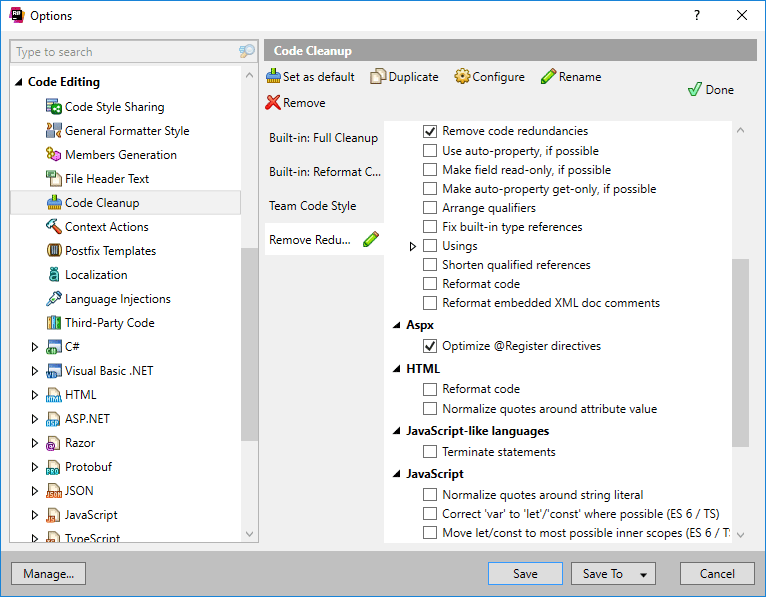
Task: Click the pencil icon beside Remove Redundancies profile
Action: [371, 239]
